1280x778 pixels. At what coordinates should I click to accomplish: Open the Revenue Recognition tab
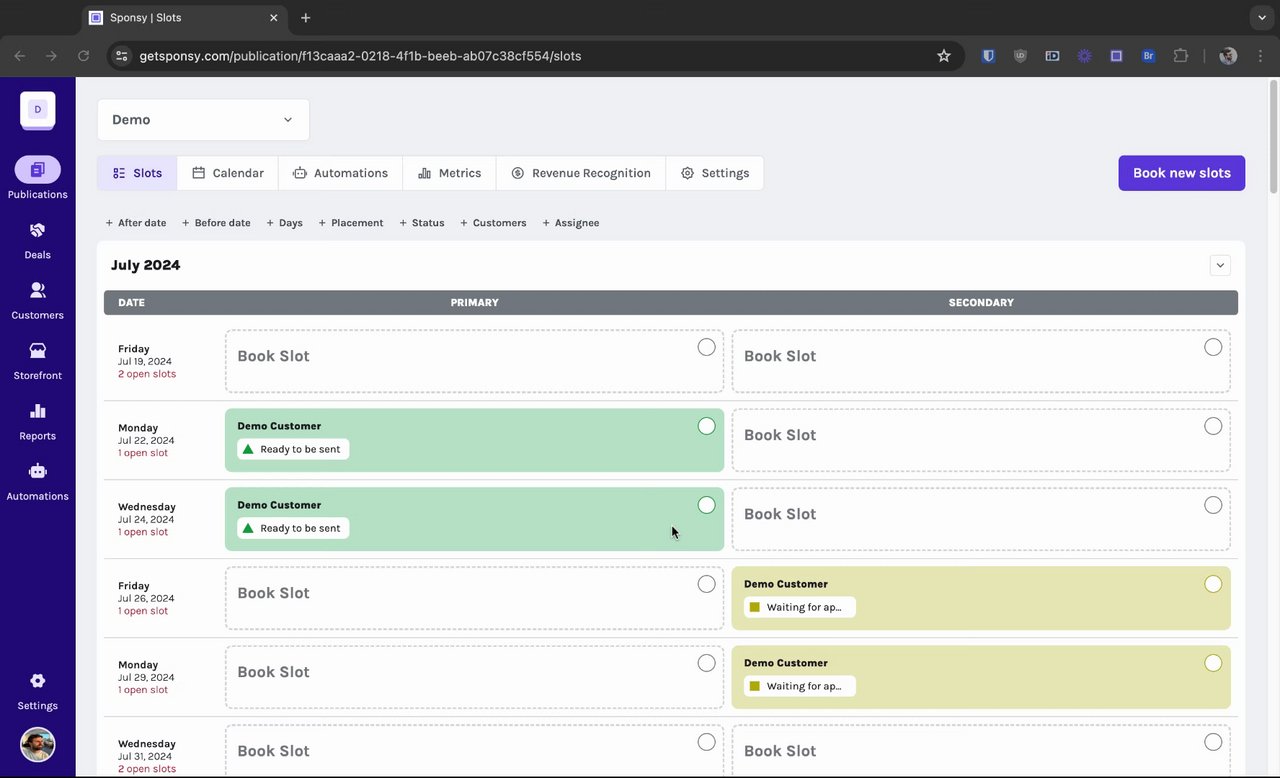click(x=581, y=173)
